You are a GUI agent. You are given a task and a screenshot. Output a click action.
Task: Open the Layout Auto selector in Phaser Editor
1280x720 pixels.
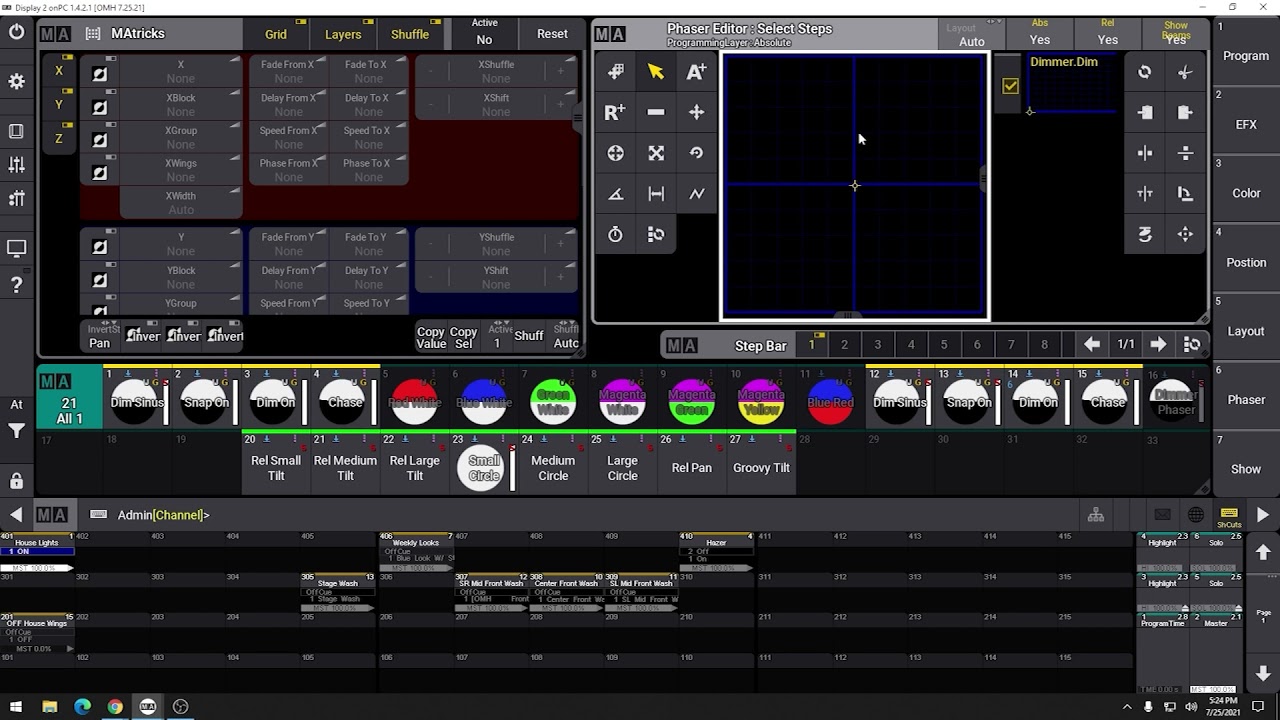tap(972, 35)
